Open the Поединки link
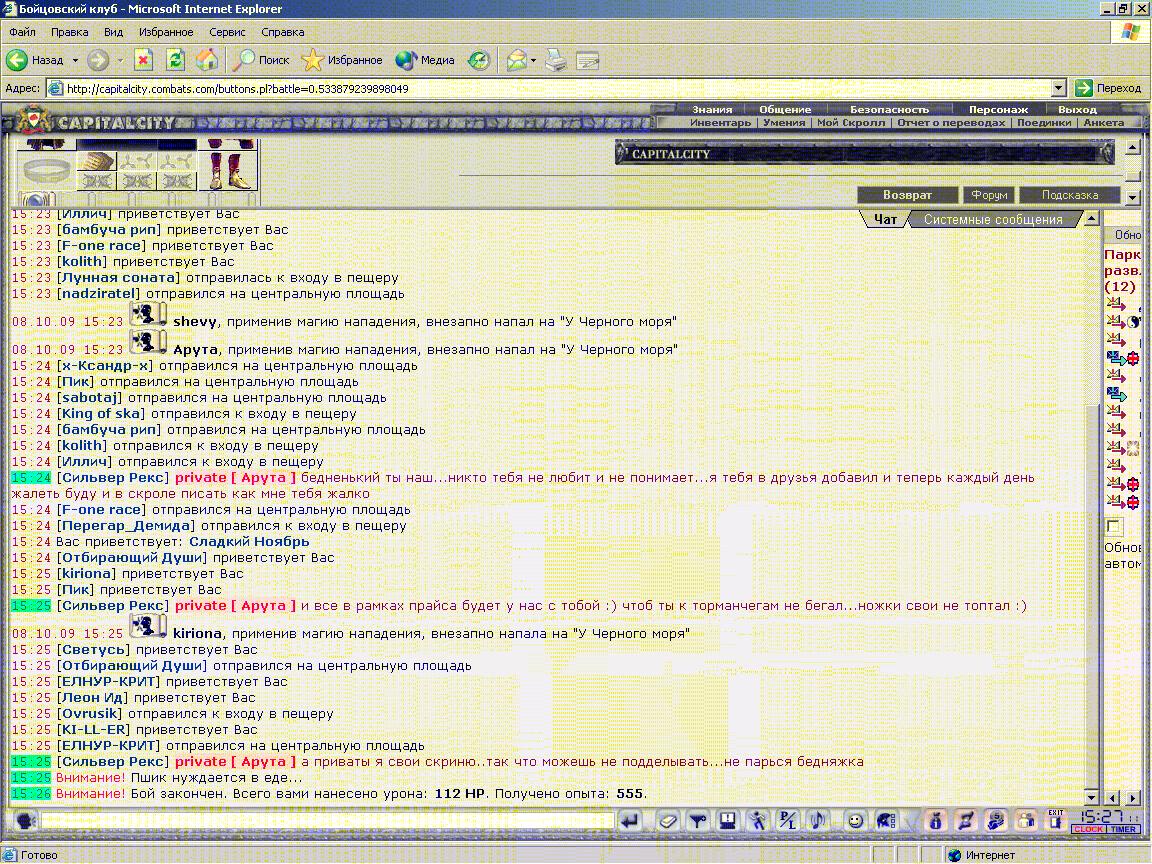 coord(1043,123)
